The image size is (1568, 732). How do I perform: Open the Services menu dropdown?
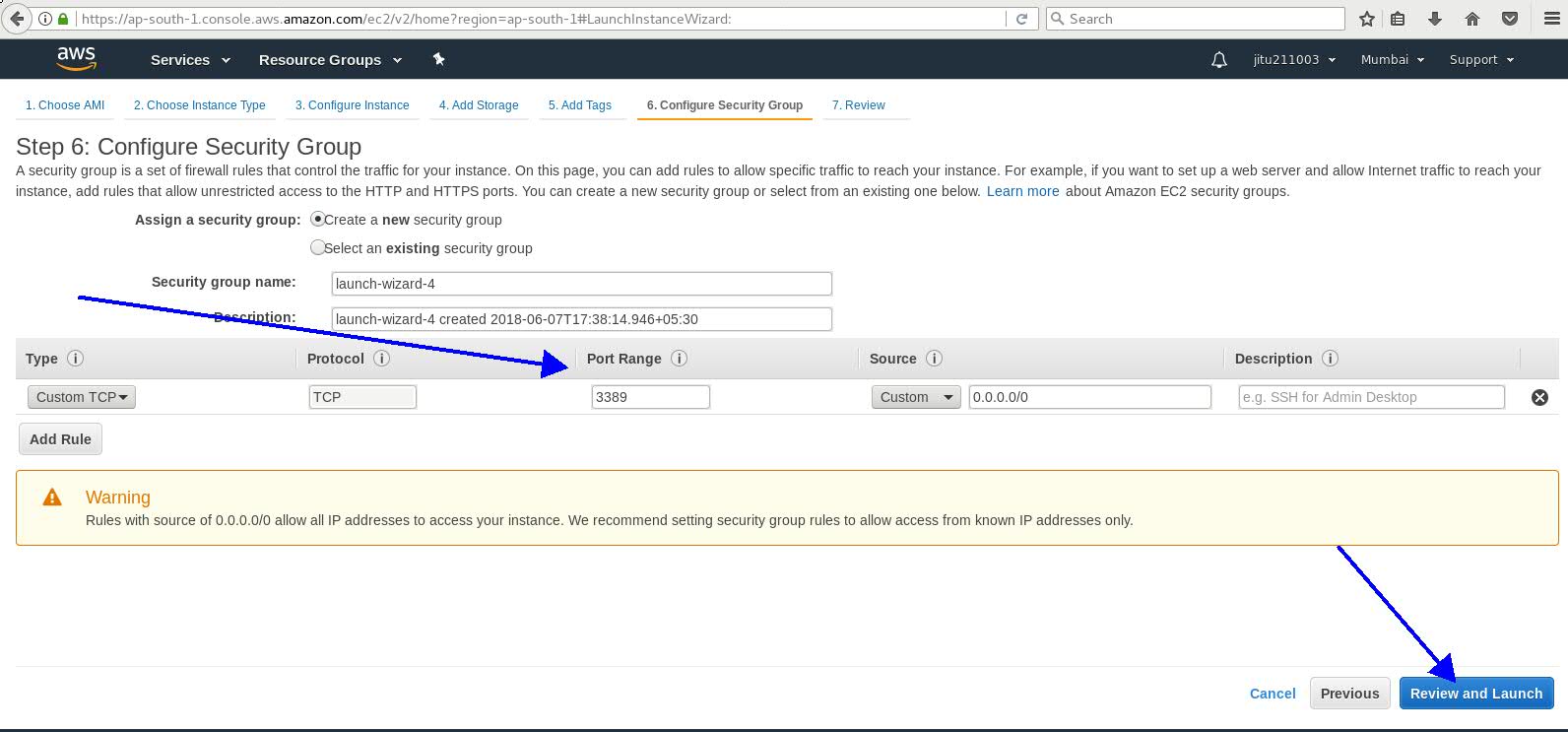point(190,60)
